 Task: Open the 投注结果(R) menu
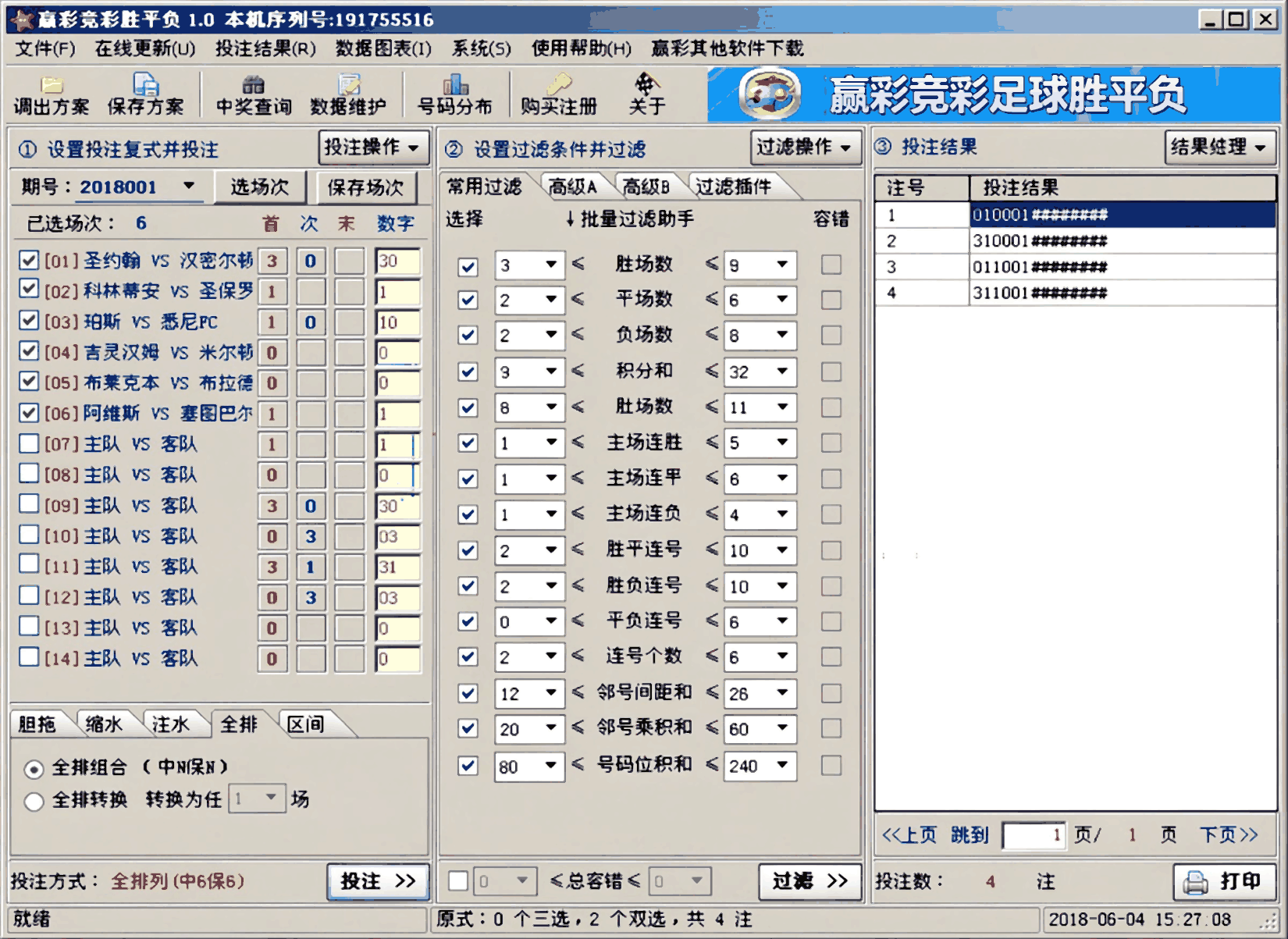265,48
